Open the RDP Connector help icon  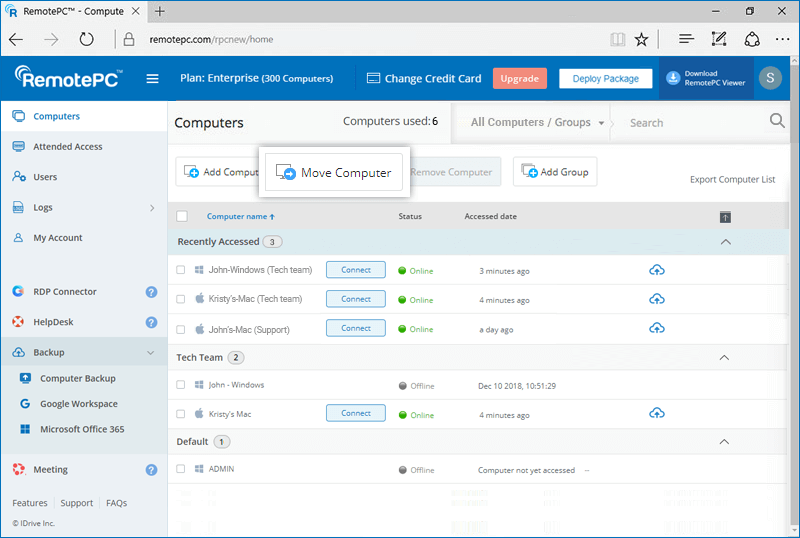(151, 292)
